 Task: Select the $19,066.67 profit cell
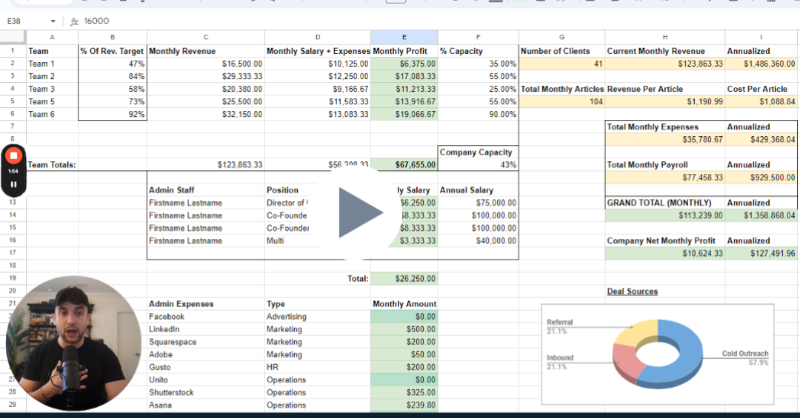point(404,114)
